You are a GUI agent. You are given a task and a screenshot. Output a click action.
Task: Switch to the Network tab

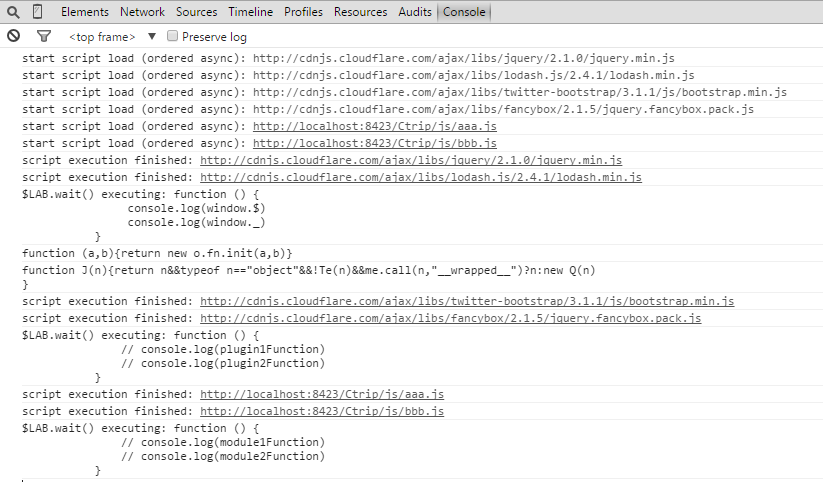(x=142, y=12)
